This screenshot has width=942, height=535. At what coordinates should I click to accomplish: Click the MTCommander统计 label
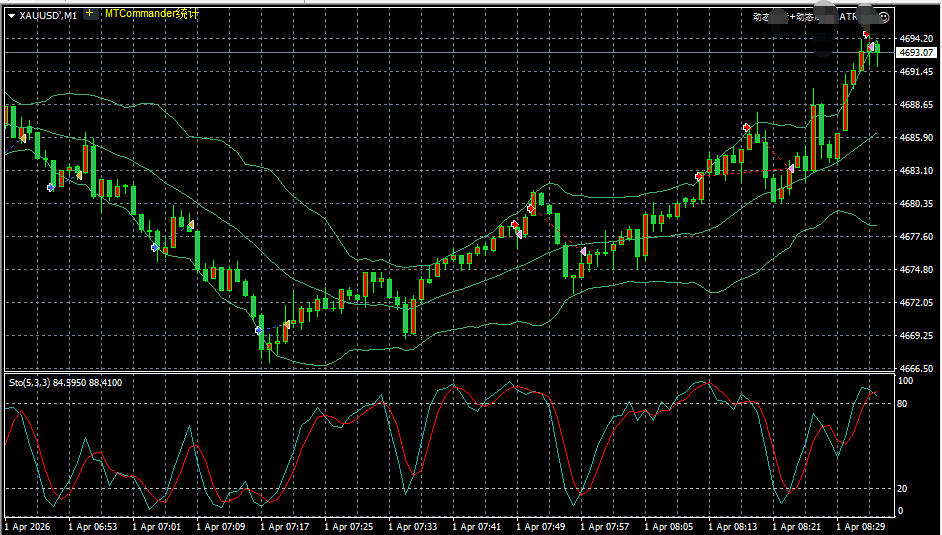click(152, 13)
